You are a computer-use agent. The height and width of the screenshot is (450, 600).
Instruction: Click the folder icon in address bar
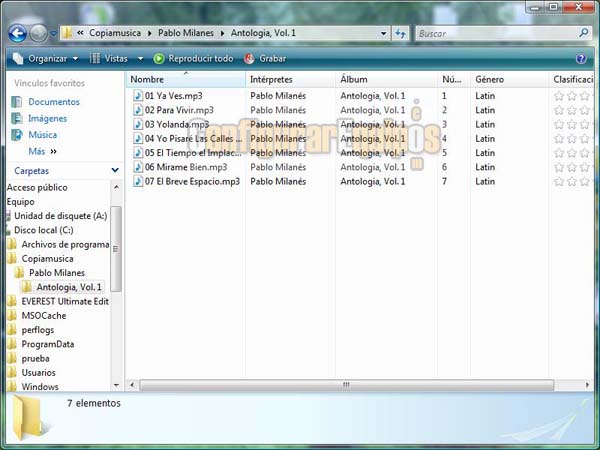coord(67,33)
